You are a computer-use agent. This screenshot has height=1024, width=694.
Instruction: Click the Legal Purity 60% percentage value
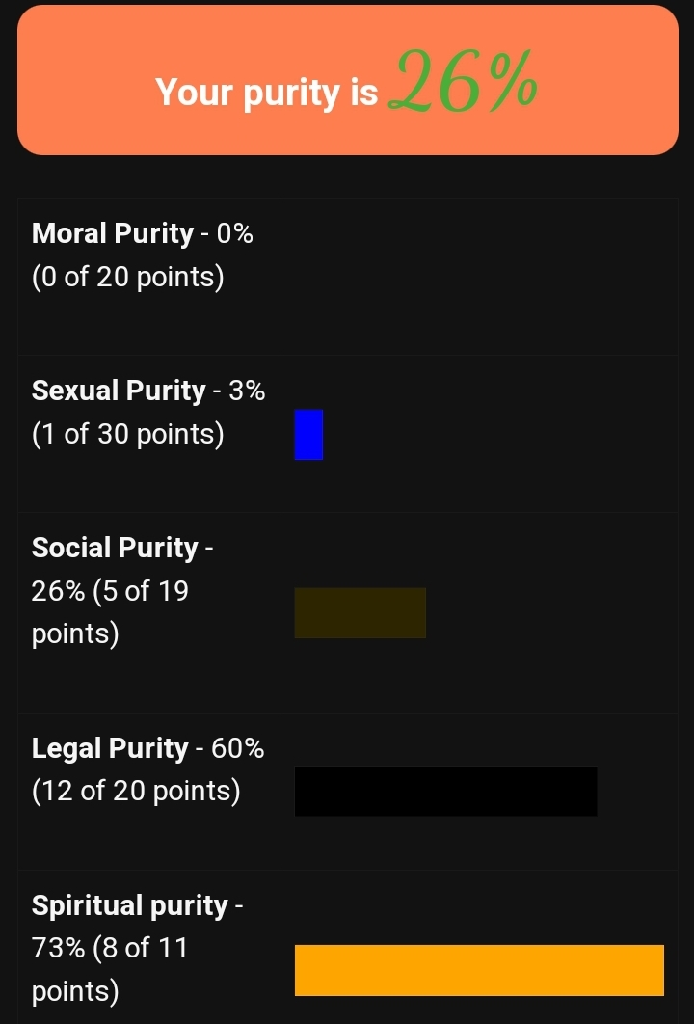click(238, 748)
